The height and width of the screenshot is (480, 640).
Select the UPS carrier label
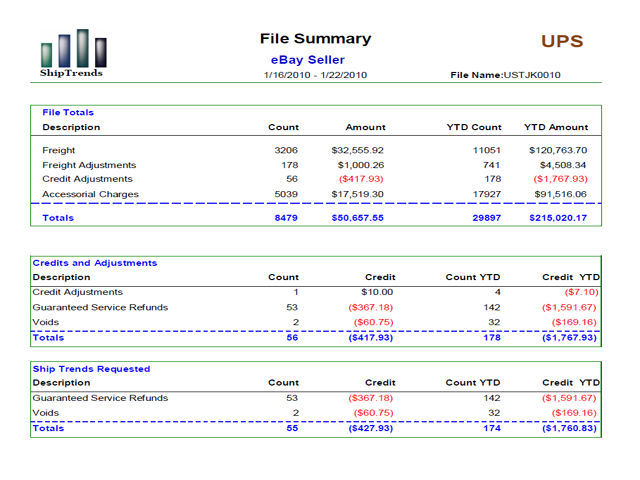pos(562,41)
